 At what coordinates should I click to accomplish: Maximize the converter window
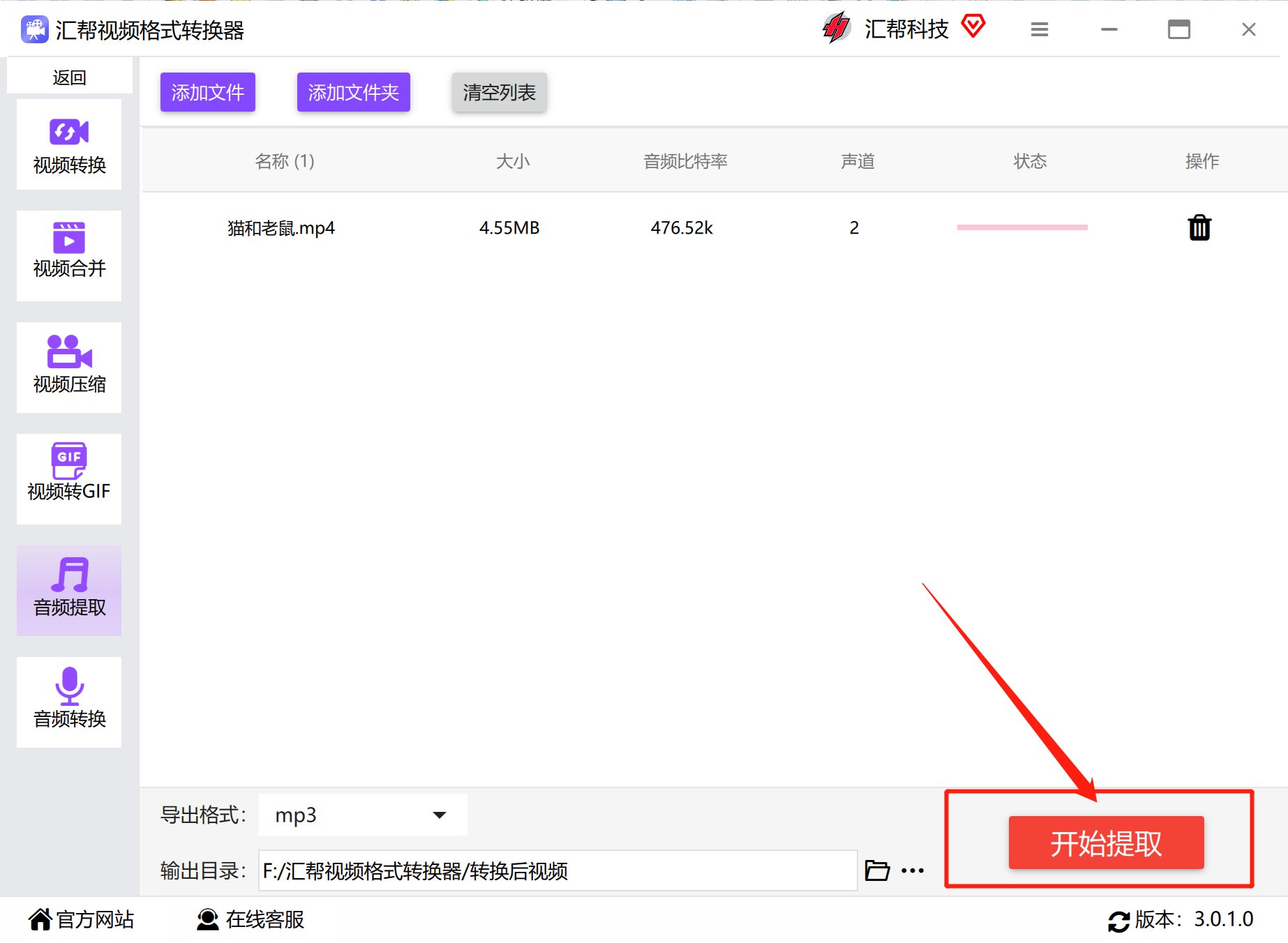point(1179,29)
